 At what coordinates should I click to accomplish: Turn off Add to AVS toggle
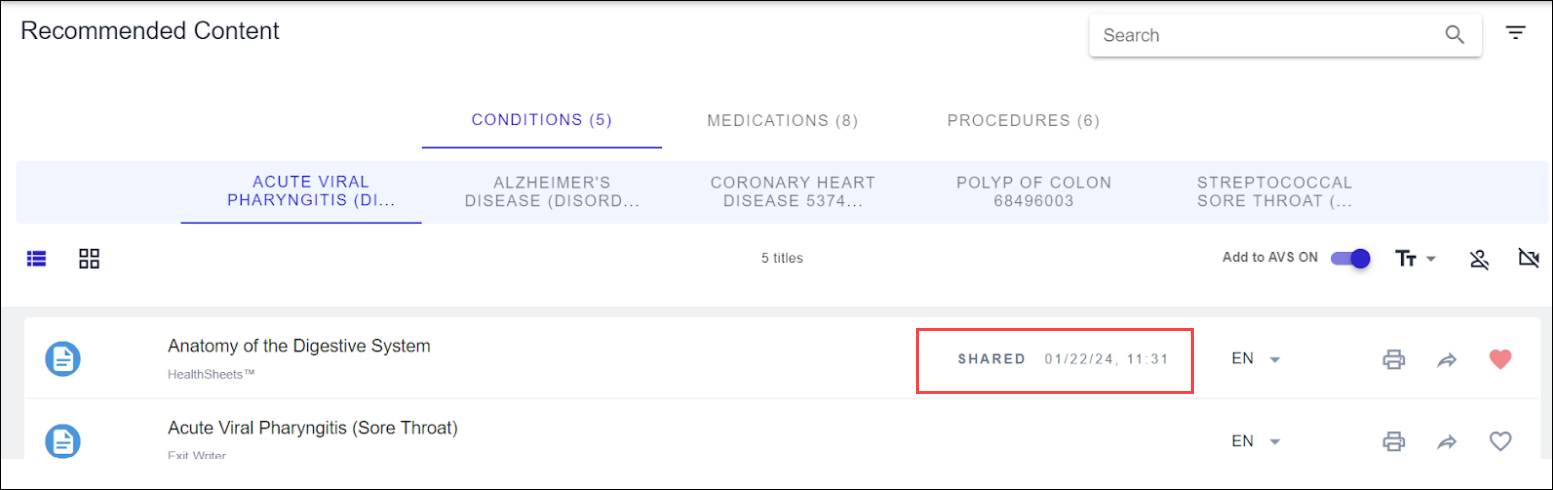[x=1349, y=258]
